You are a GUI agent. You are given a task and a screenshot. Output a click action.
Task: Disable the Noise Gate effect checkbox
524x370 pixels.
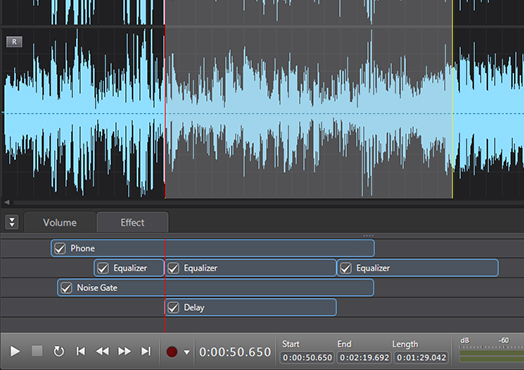[67, 288]
